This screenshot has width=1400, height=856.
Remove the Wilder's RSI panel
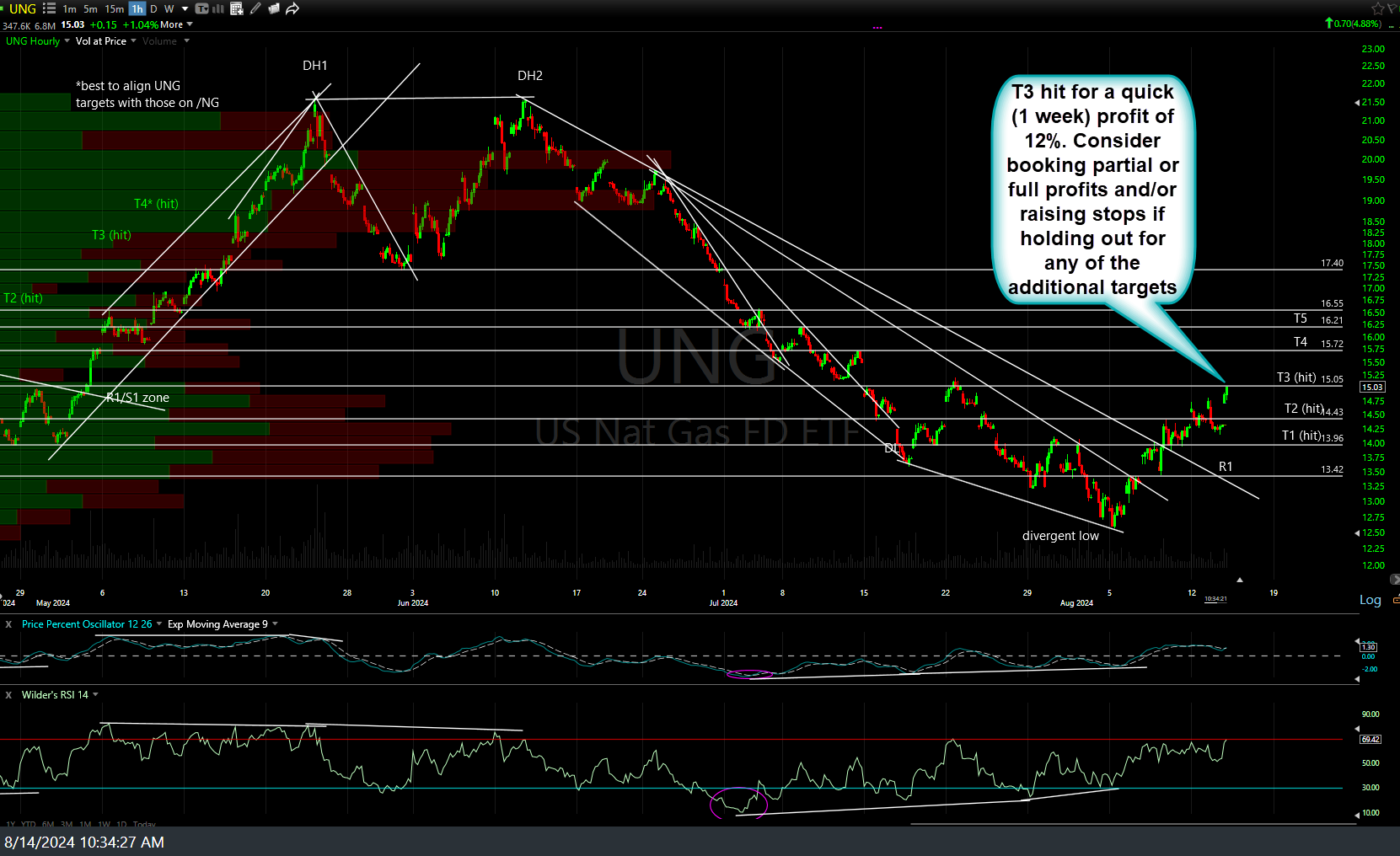8,695
